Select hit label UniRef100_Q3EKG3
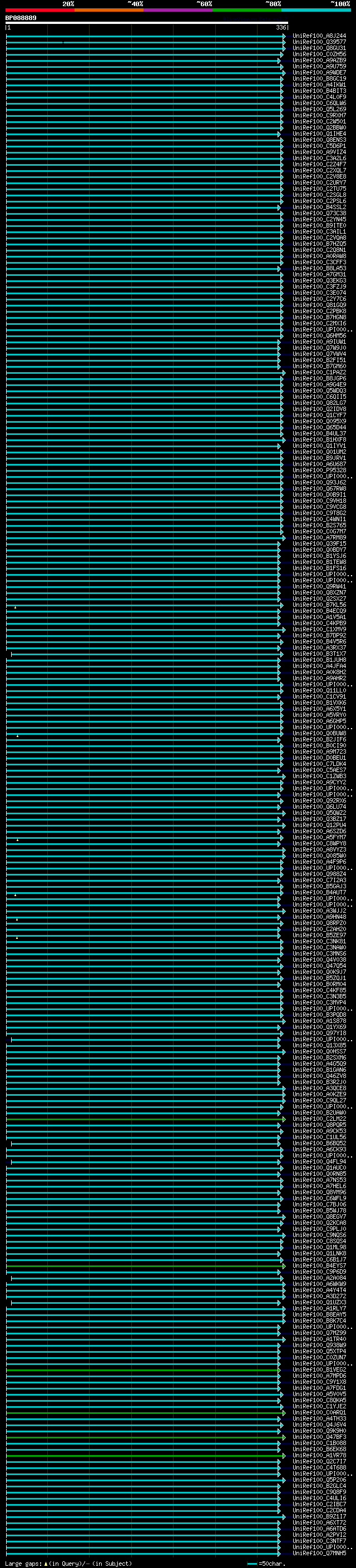This screenshot has width=356, height=1568. pos(319,280)
